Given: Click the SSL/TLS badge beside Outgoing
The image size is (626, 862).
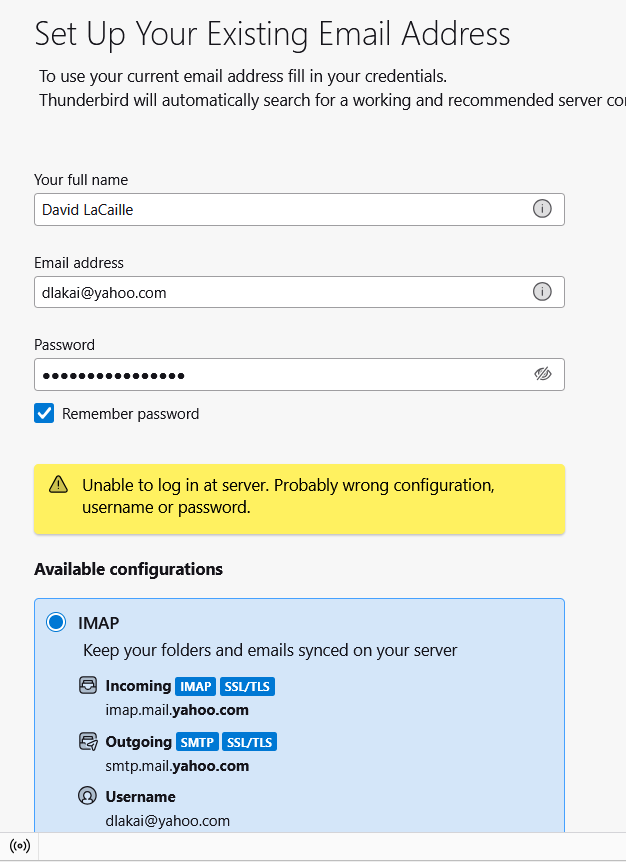Looking at the screenshot, I should click(249, 742).
